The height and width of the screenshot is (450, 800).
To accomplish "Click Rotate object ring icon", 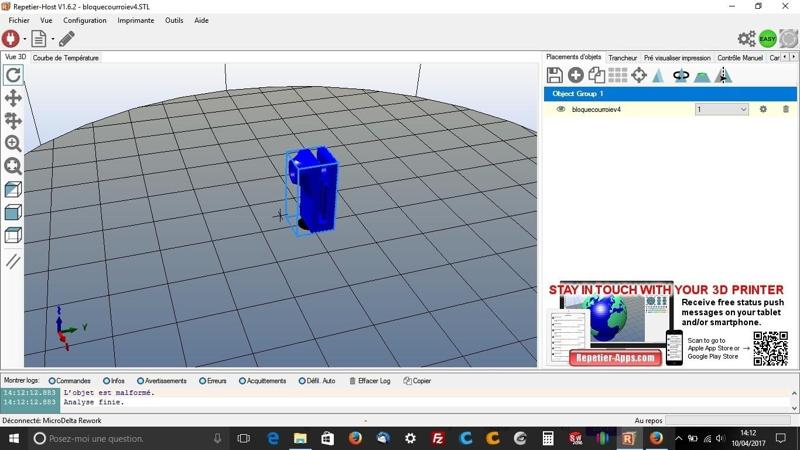I will (681, 76).
